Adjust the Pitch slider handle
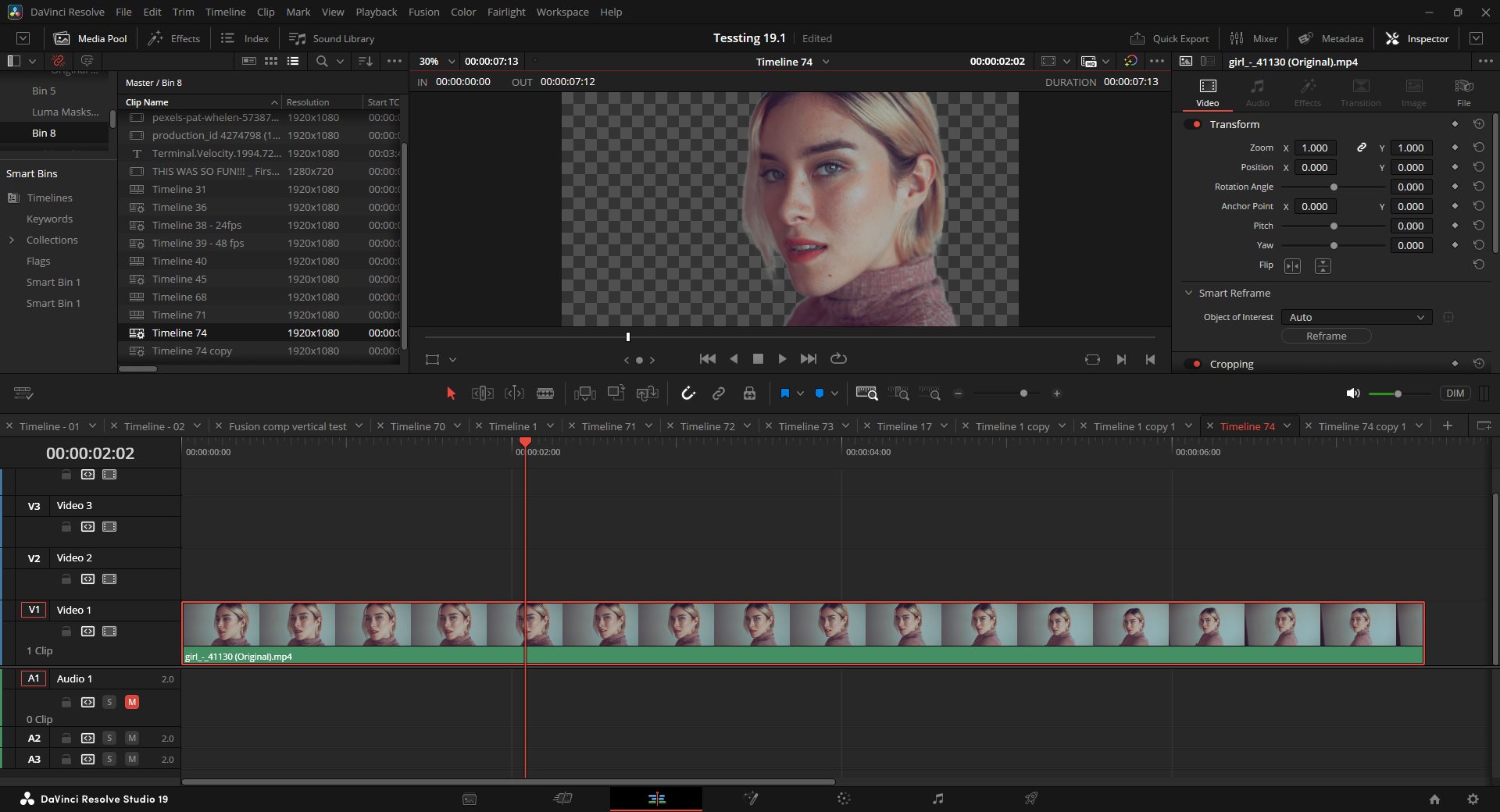The image size is (1500, 812). tap(1334, 226)
